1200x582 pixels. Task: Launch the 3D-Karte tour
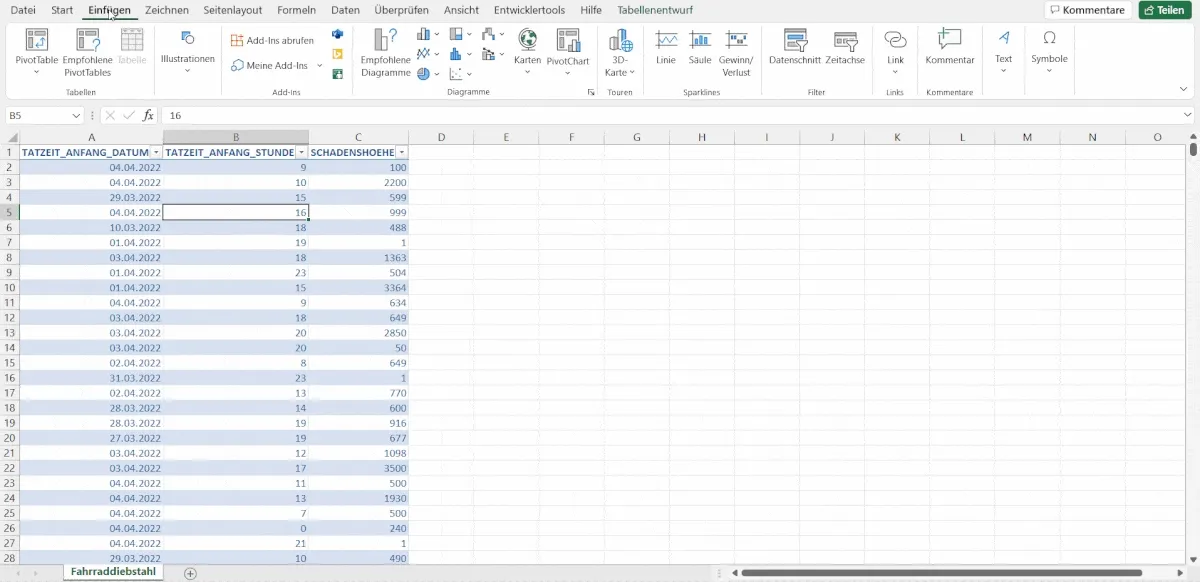click(x=620, y=52)
